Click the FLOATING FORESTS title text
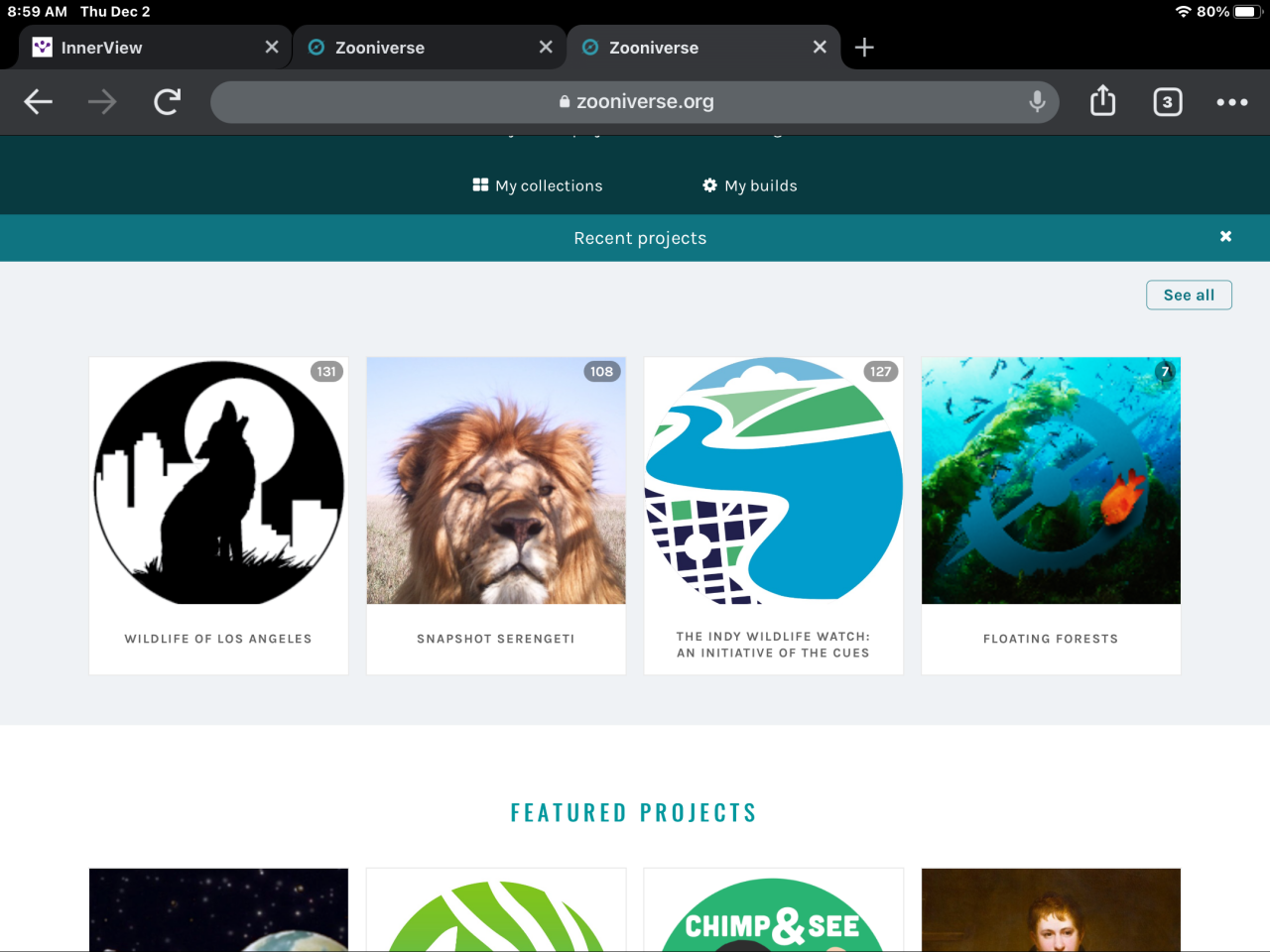This screenshot has width=1270, height=952. (x=1051, y=639)
